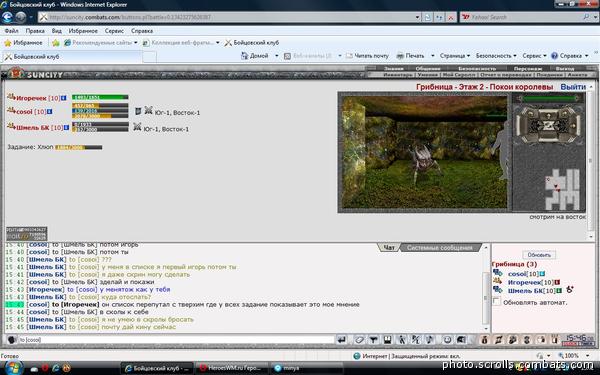Open the Страница dropdown menu
This screenshot has width=600, height=375.
pyautogui.click(x=455, y=56)
